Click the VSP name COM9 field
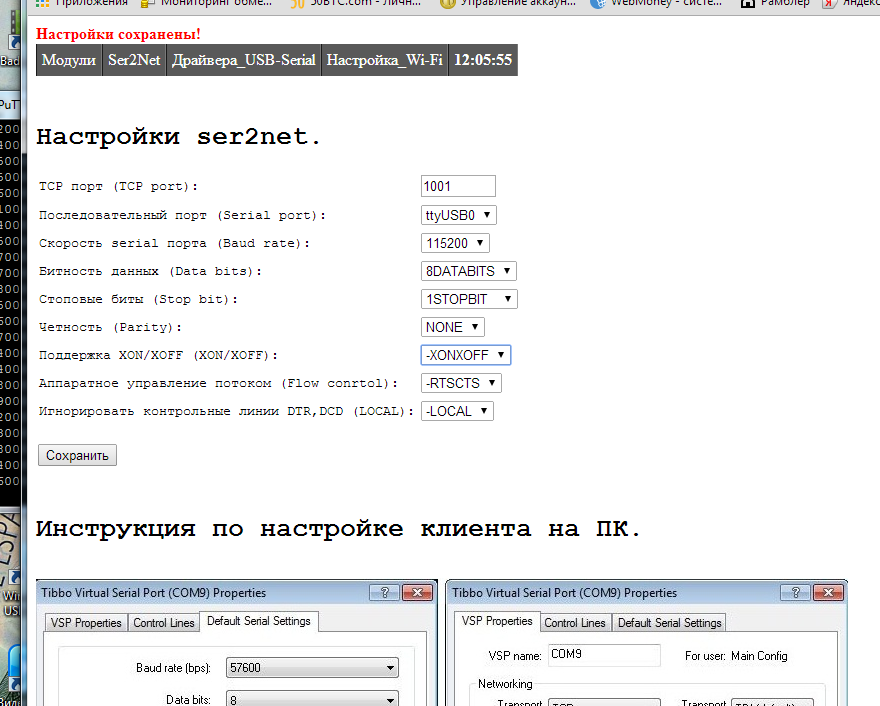The image size is (880, 706). [x=604, y=655]
